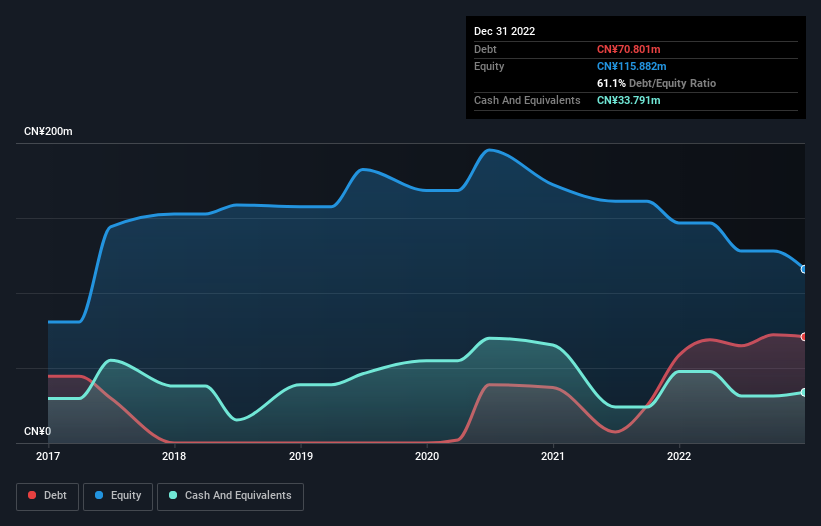Click the CN¥200m y-axis label
821x526 pixels.
click(48, 131)
